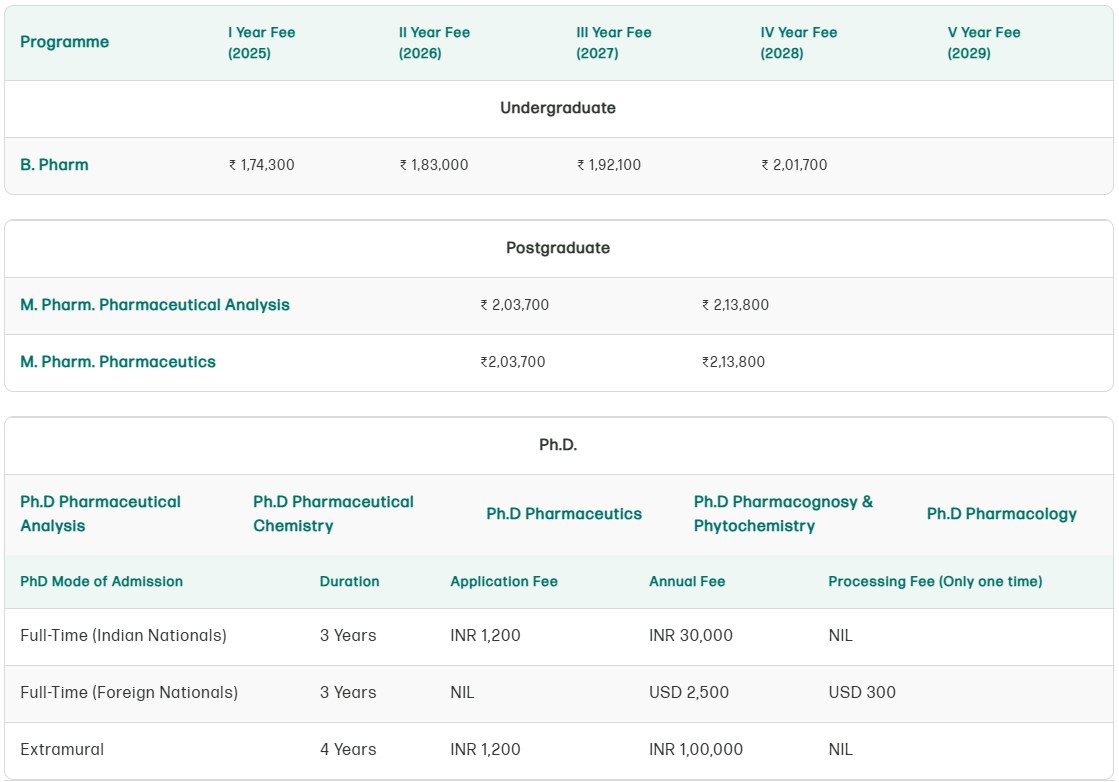The height and width of the screenshot is (782, 1119).
Task: Select the Ph.D Pharmaceutics tab
Action: 564,514
